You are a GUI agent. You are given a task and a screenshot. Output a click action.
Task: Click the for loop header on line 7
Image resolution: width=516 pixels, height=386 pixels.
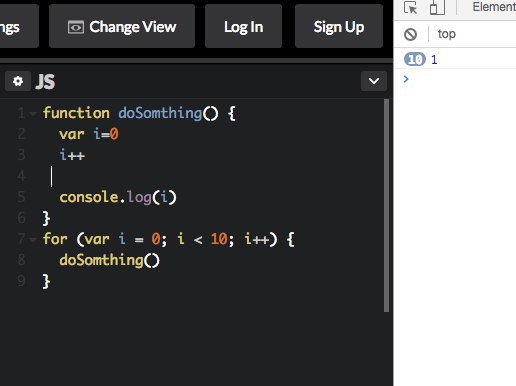pyautogui.click(x=169, y=239)
